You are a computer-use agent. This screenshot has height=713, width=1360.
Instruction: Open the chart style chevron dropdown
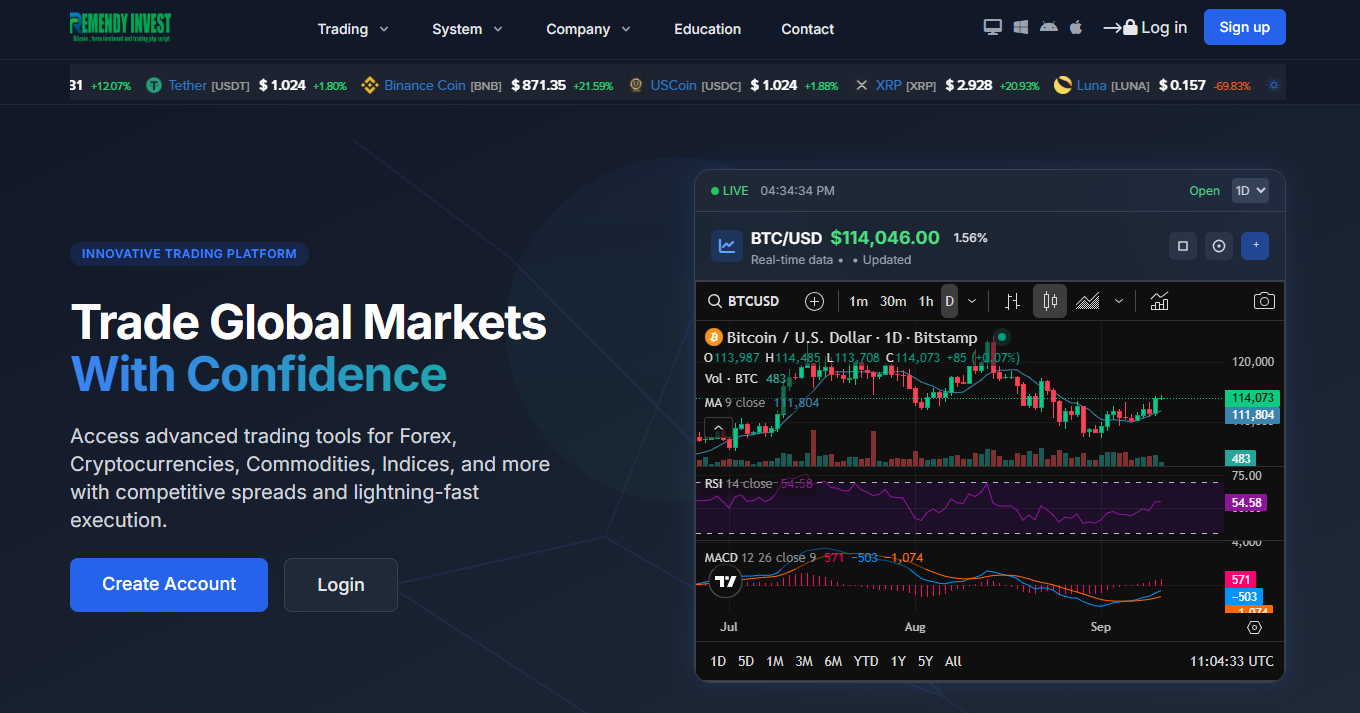click(x=1119, y=301)
